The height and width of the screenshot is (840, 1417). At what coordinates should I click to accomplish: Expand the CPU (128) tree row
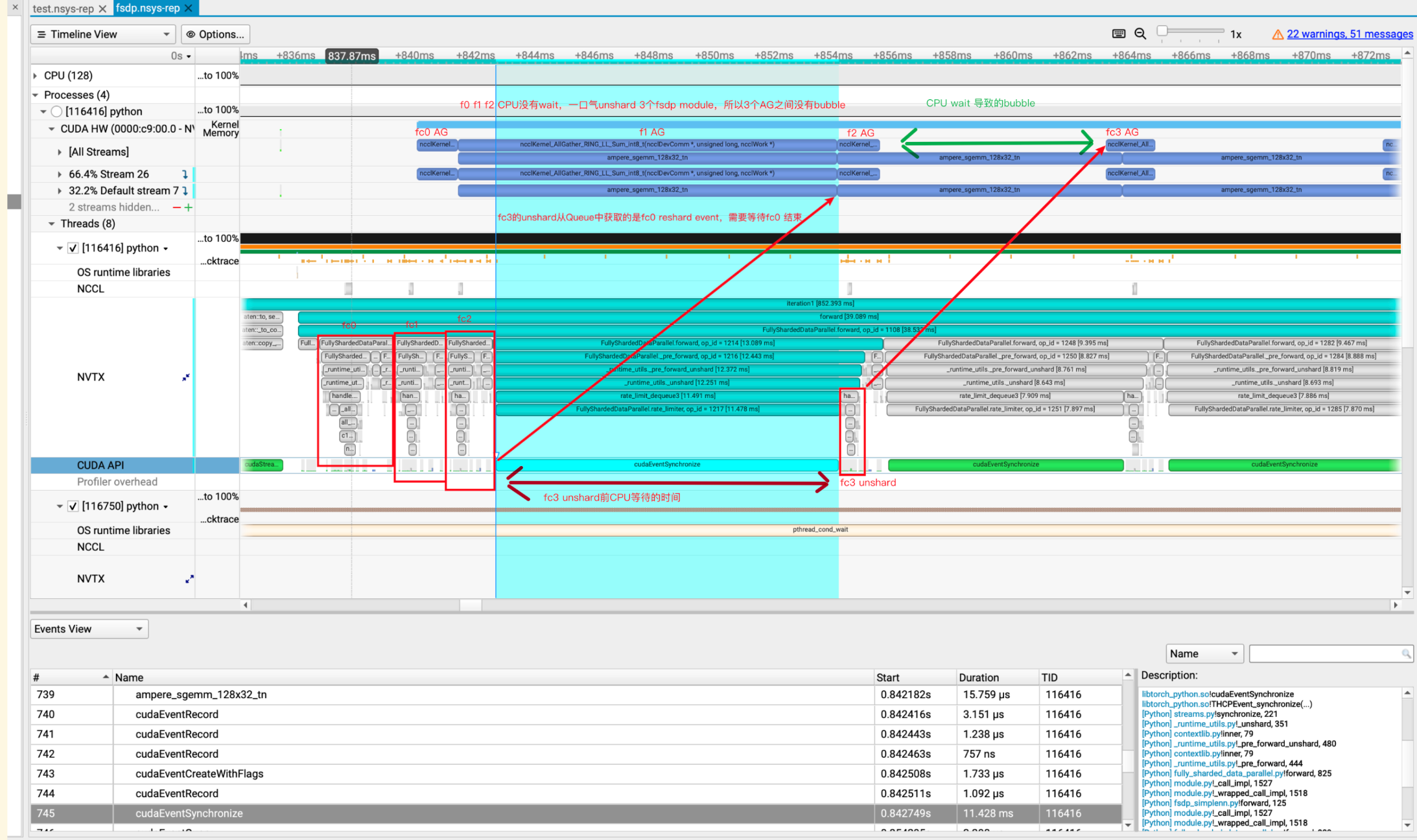[35, 76]
